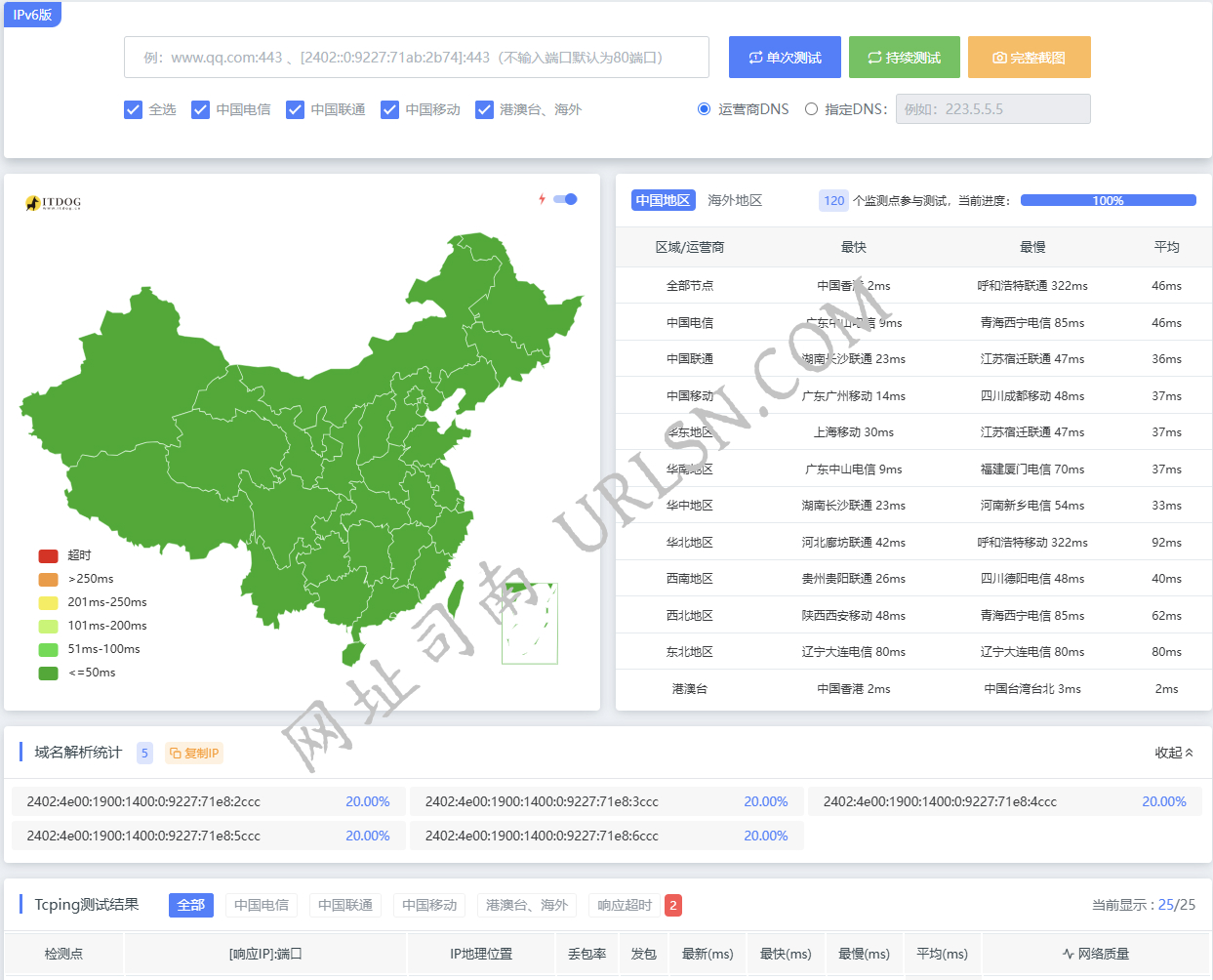1213x980 pixels.
Task: Click the 100% progress bar
Action: tap(1109, 199)
